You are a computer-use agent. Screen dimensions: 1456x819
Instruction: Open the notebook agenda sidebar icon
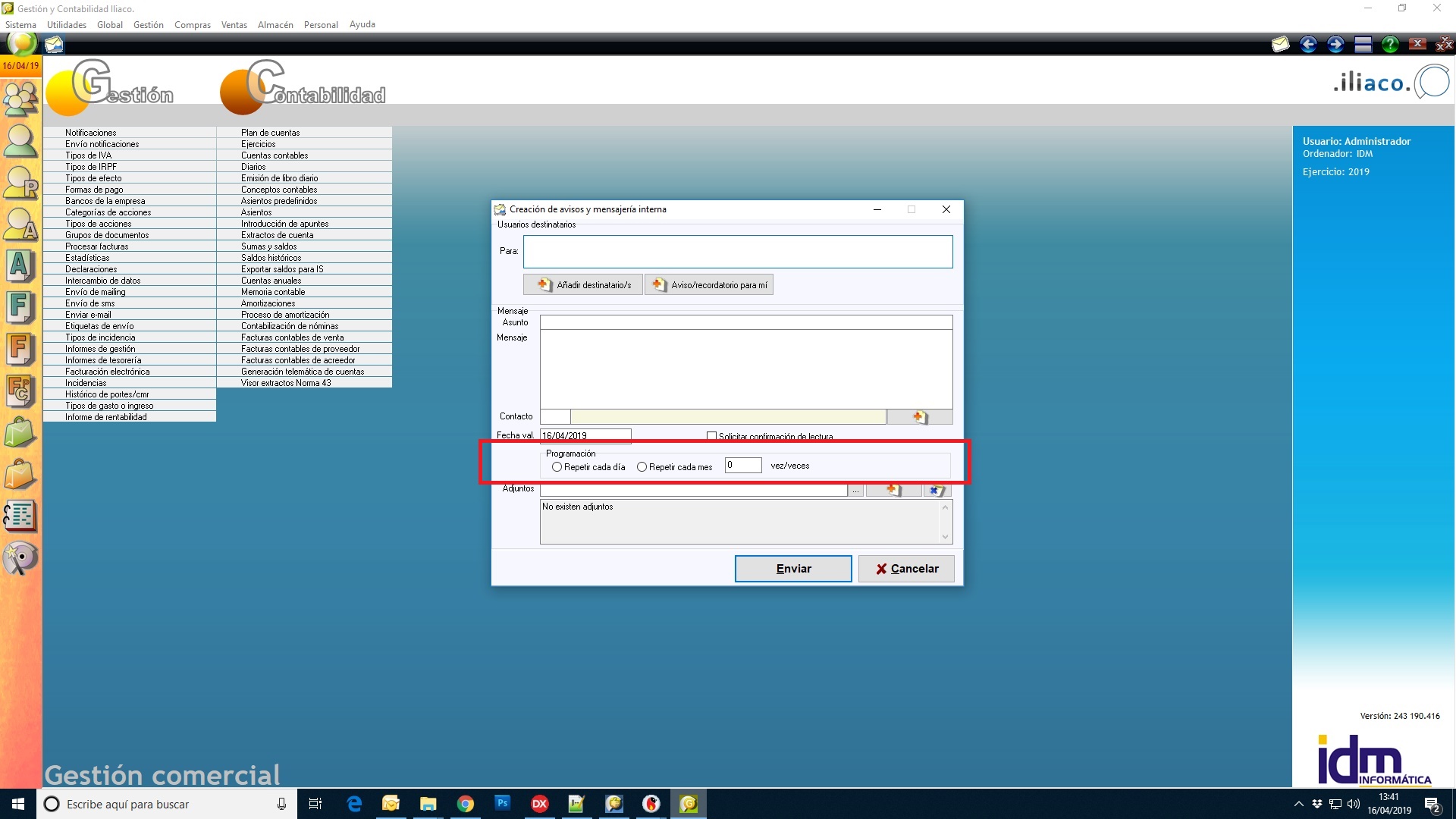[20, 516]
